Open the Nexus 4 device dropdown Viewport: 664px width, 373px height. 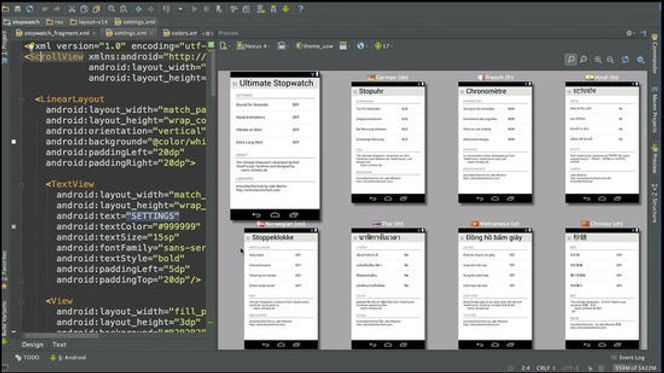[x=252, y=46]
